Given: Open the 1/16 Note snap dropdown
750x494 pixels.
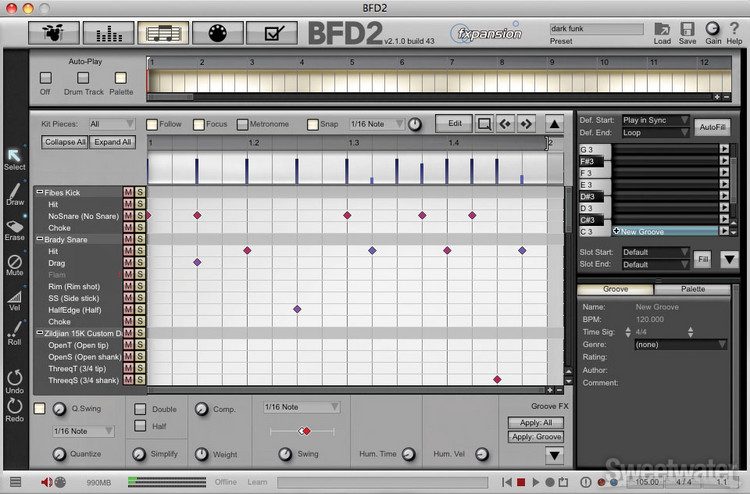Looking at the screenshot, I should point(377,124).
